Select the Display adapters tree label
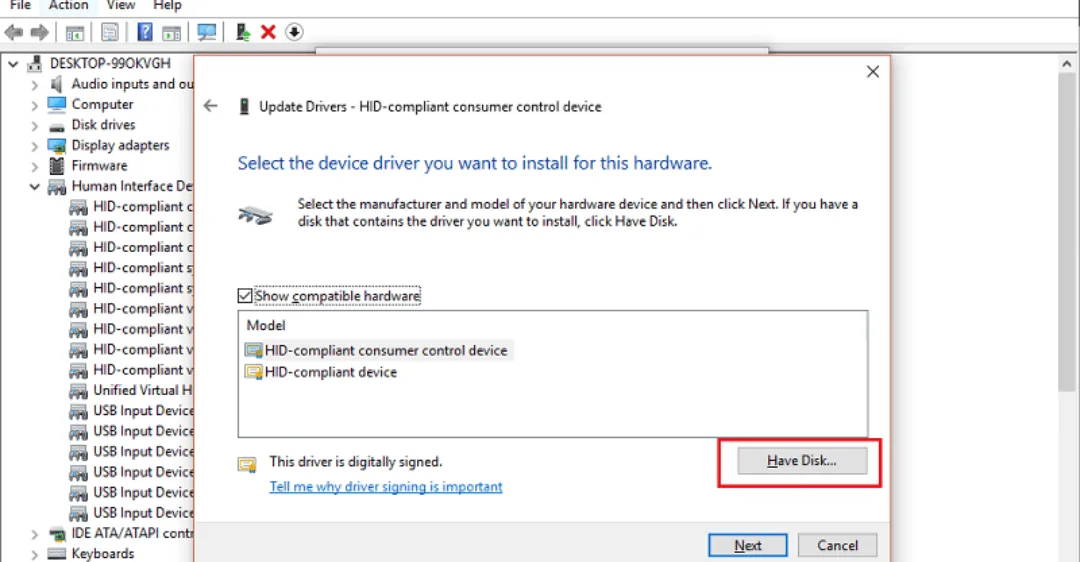 point(121,146)
